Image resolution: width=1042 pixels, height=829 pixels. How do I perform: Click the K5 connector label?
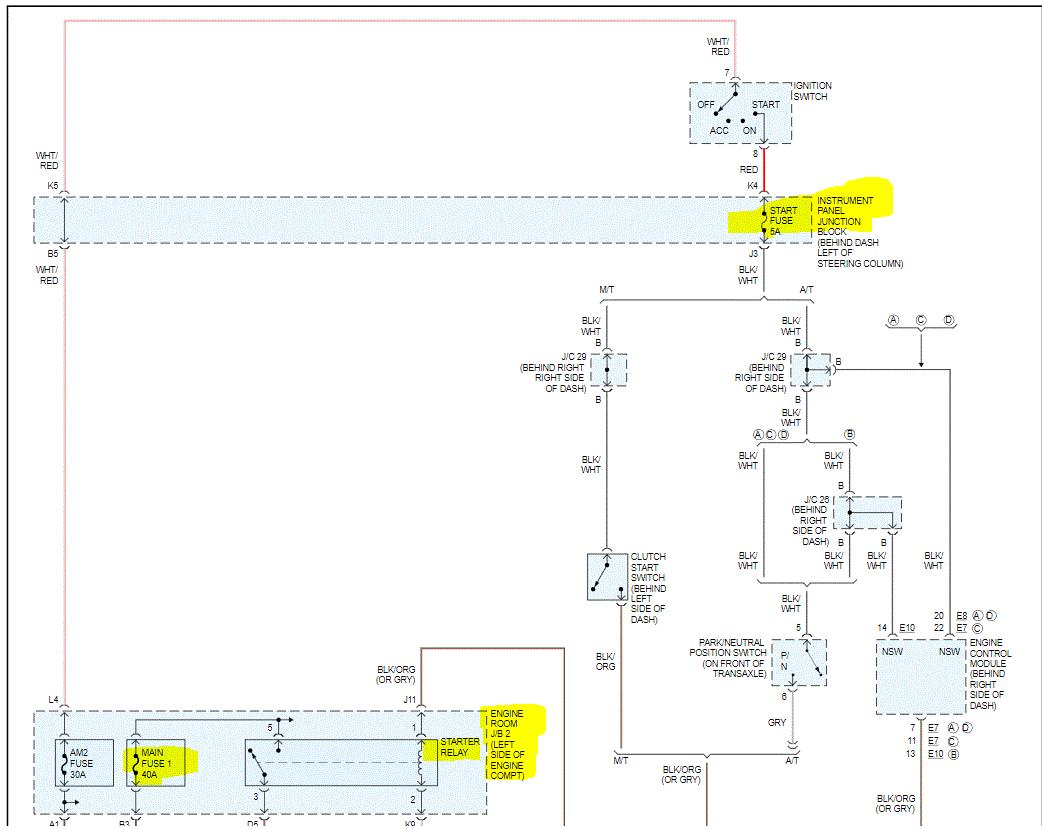[x=52, y=185]
